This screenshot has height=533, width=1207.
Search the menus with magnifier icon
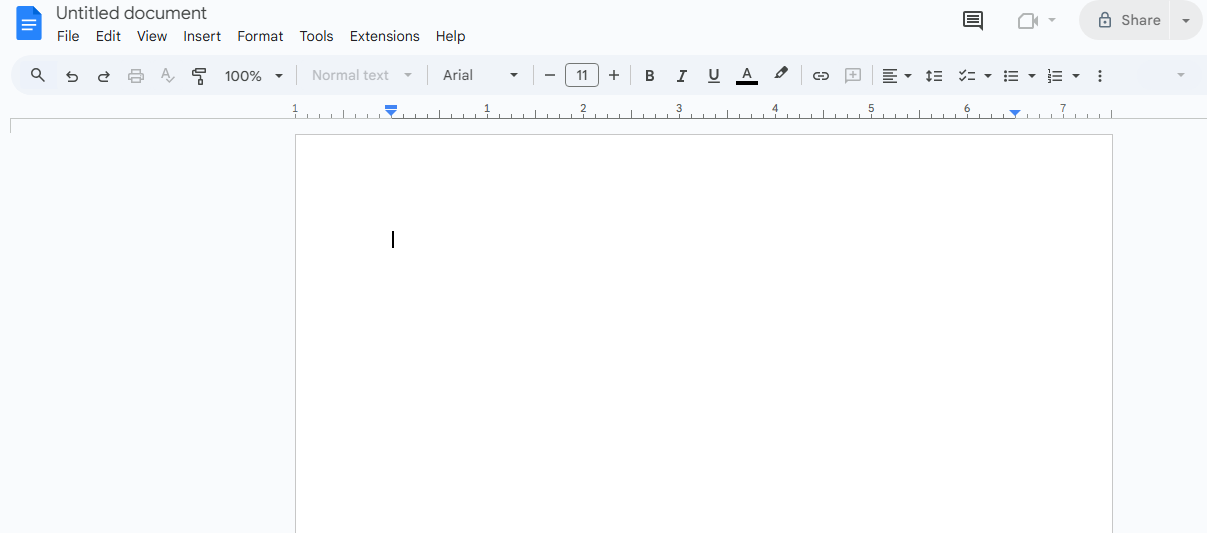[38, 75]
